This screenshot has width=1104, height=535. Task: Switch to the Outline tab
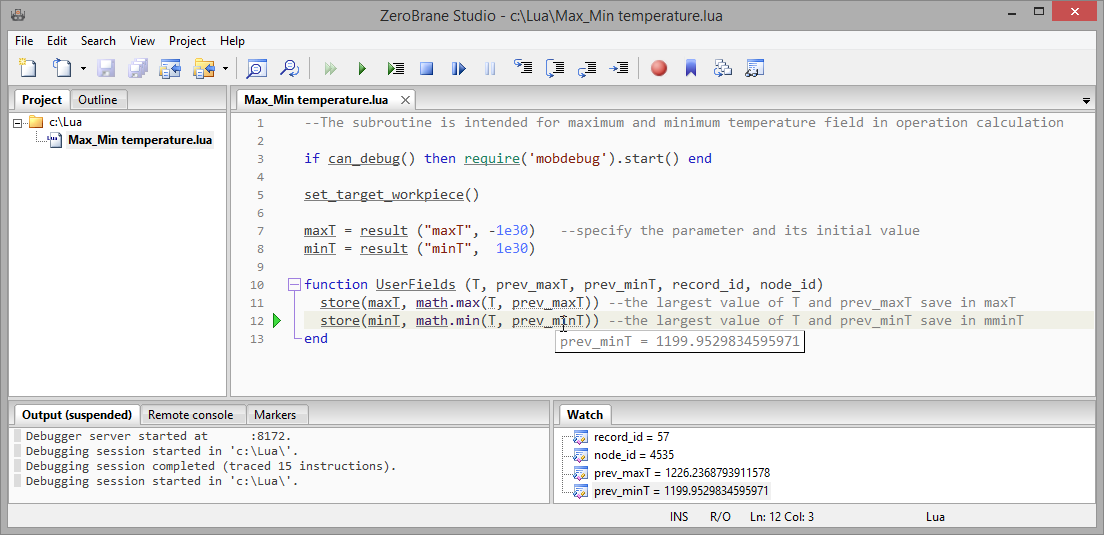98,99
